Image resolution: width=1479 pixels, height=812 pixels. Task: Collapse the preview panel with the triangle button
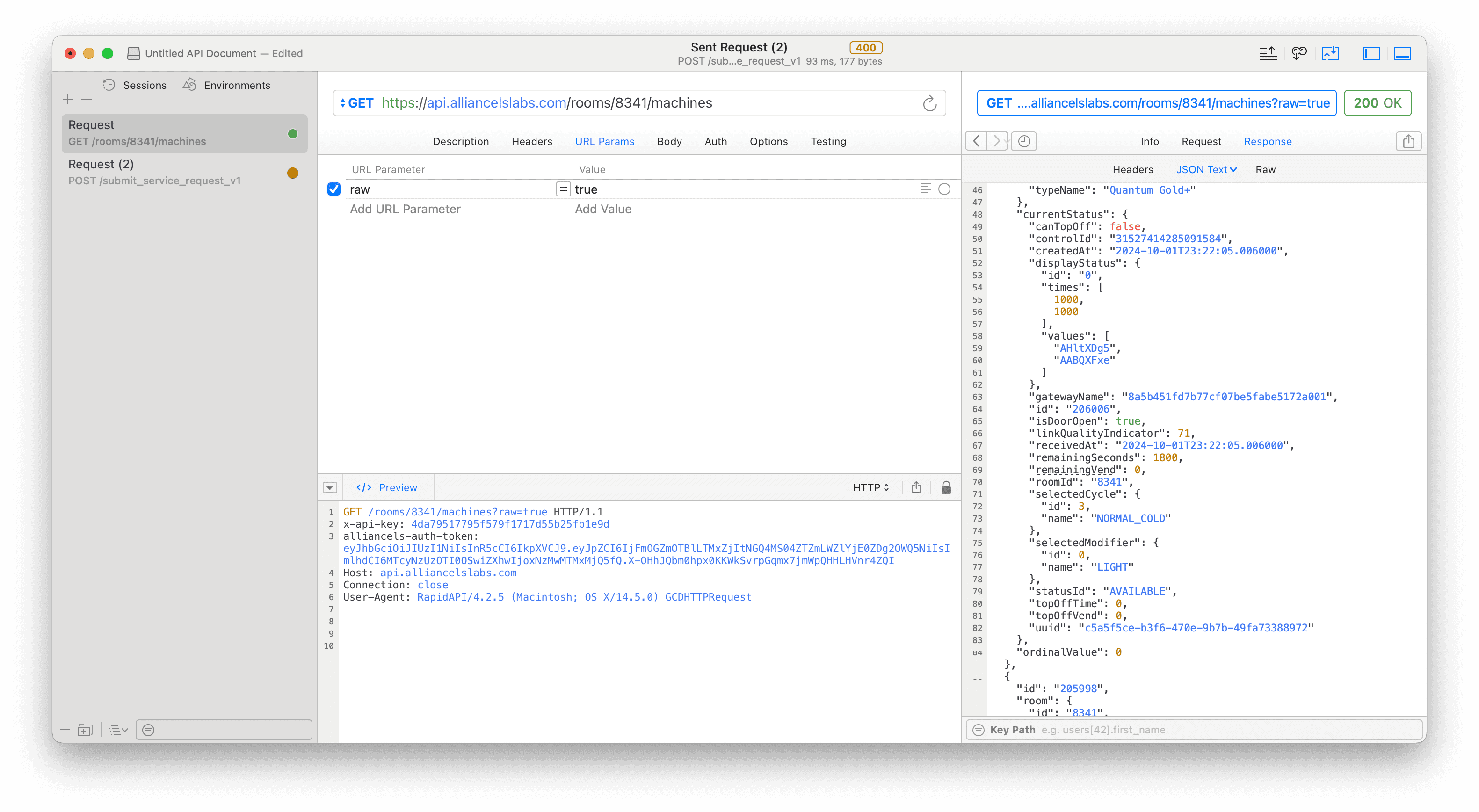(x=330, y=487)
